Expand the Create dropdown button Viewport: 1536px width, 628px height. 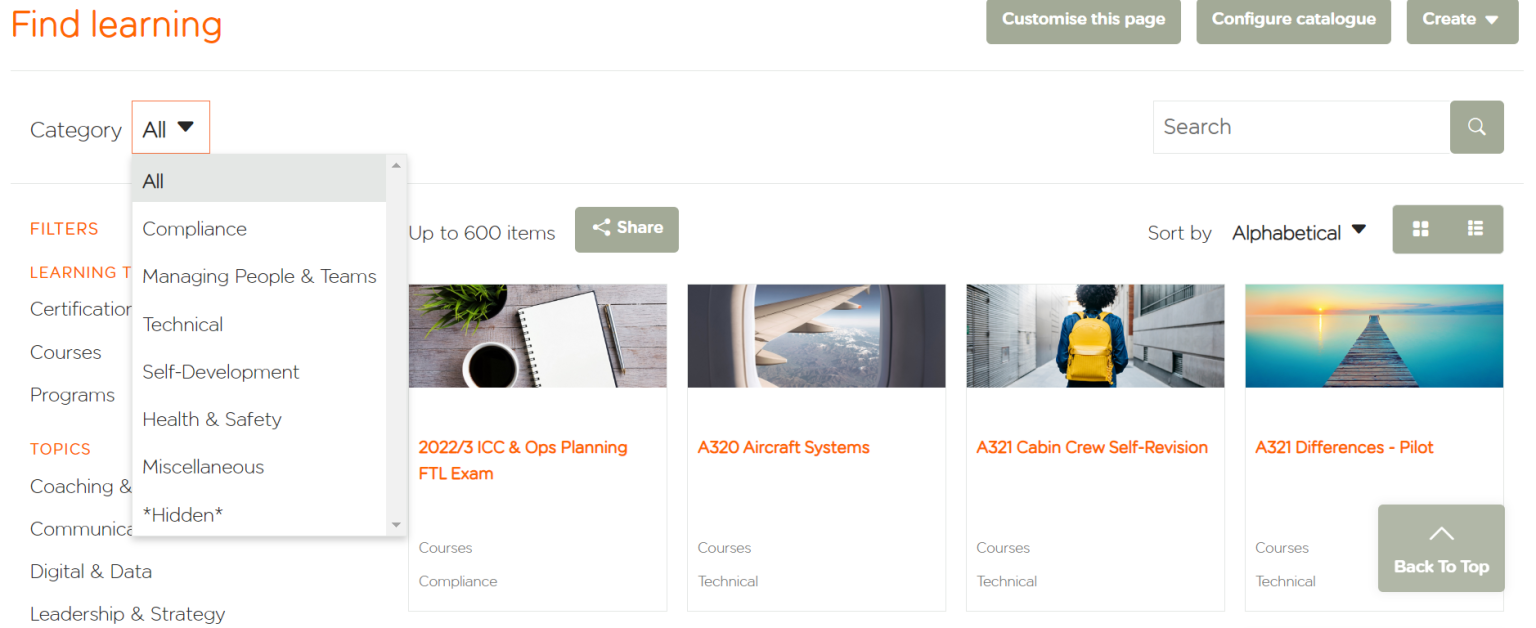coord(1462,19)
